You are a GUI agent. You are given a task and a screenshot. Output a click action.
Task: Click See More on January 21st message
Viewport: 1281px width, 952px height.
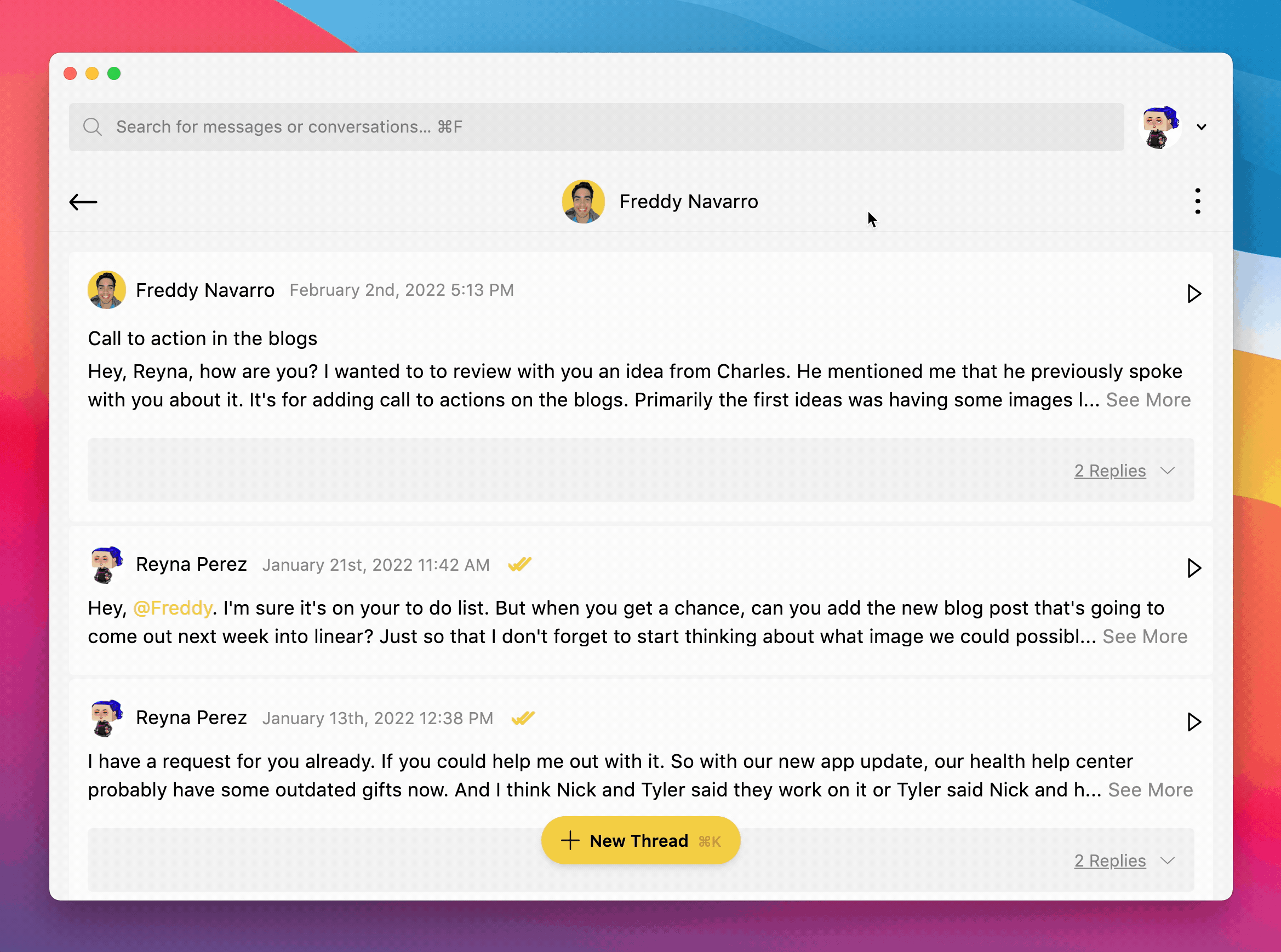[1145, 636]
